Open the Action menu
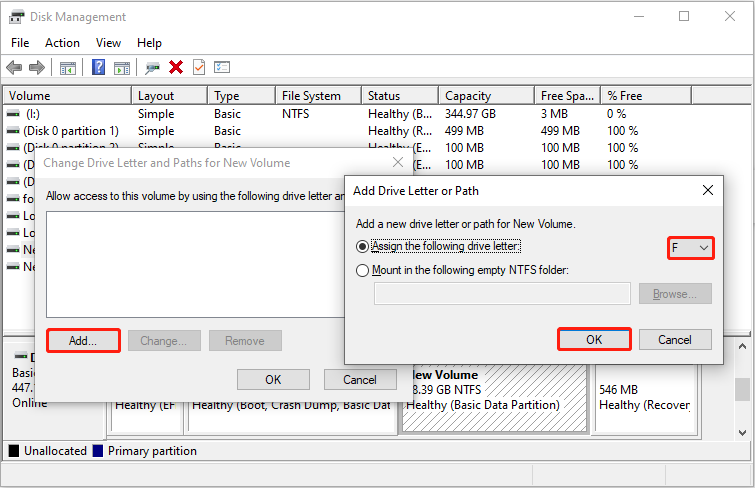Viewport: 755px width, 488px height. (x=62, y=43)
